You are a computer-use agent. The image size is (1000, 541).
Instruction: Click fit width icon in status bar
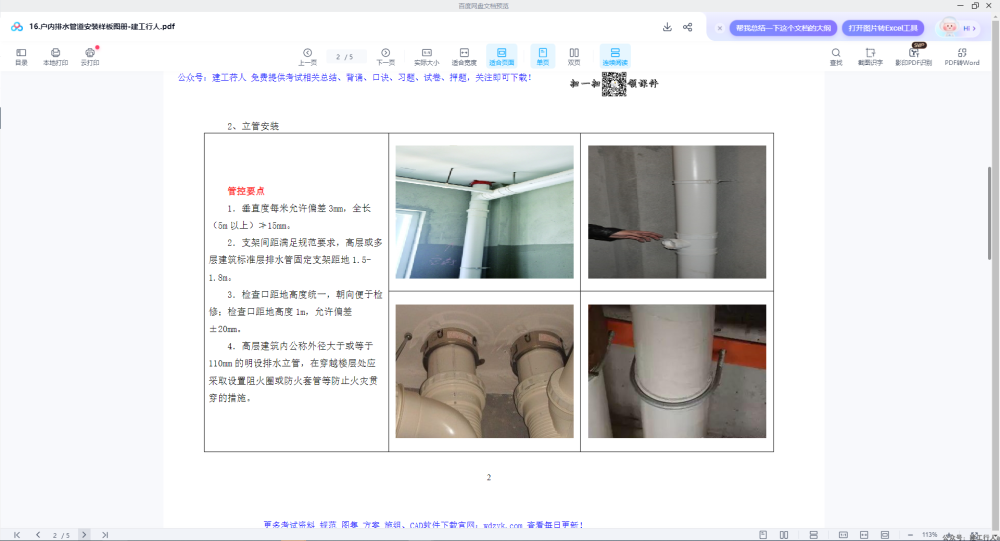coord(864,535)
